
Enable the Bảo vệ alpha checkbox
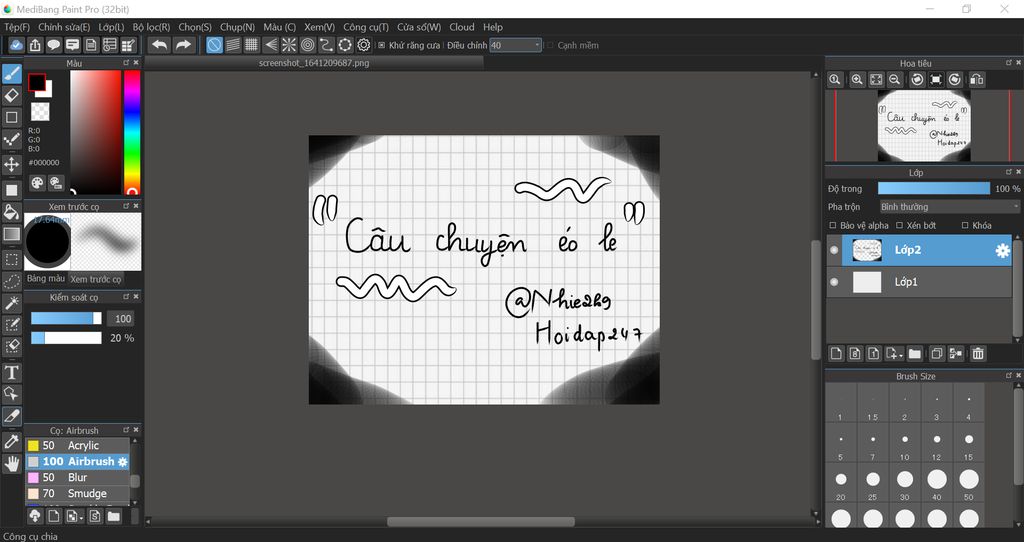[833, 225]
